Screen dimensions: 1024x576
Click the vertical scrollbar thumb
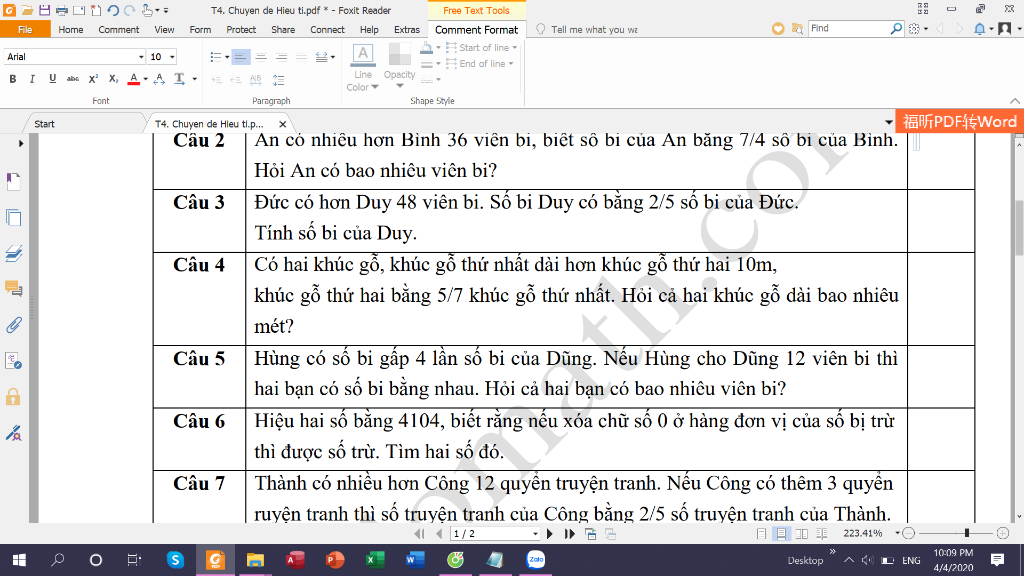pyautogui.click(x=1018, y=227)
